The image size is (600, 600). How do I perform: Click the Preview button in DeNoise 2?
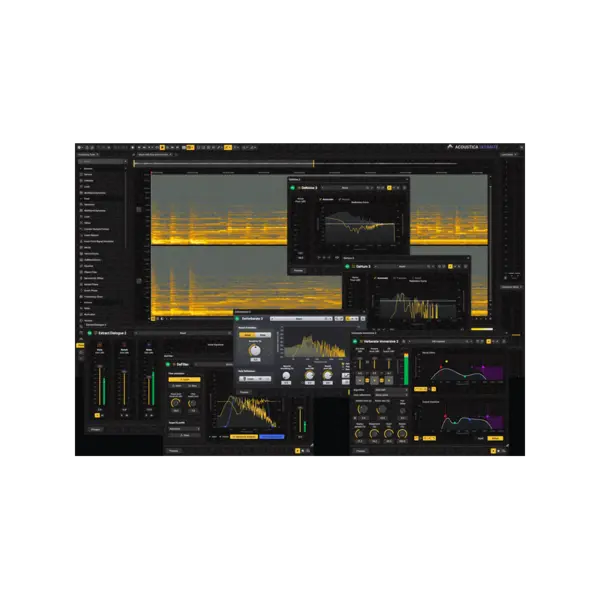298,271
